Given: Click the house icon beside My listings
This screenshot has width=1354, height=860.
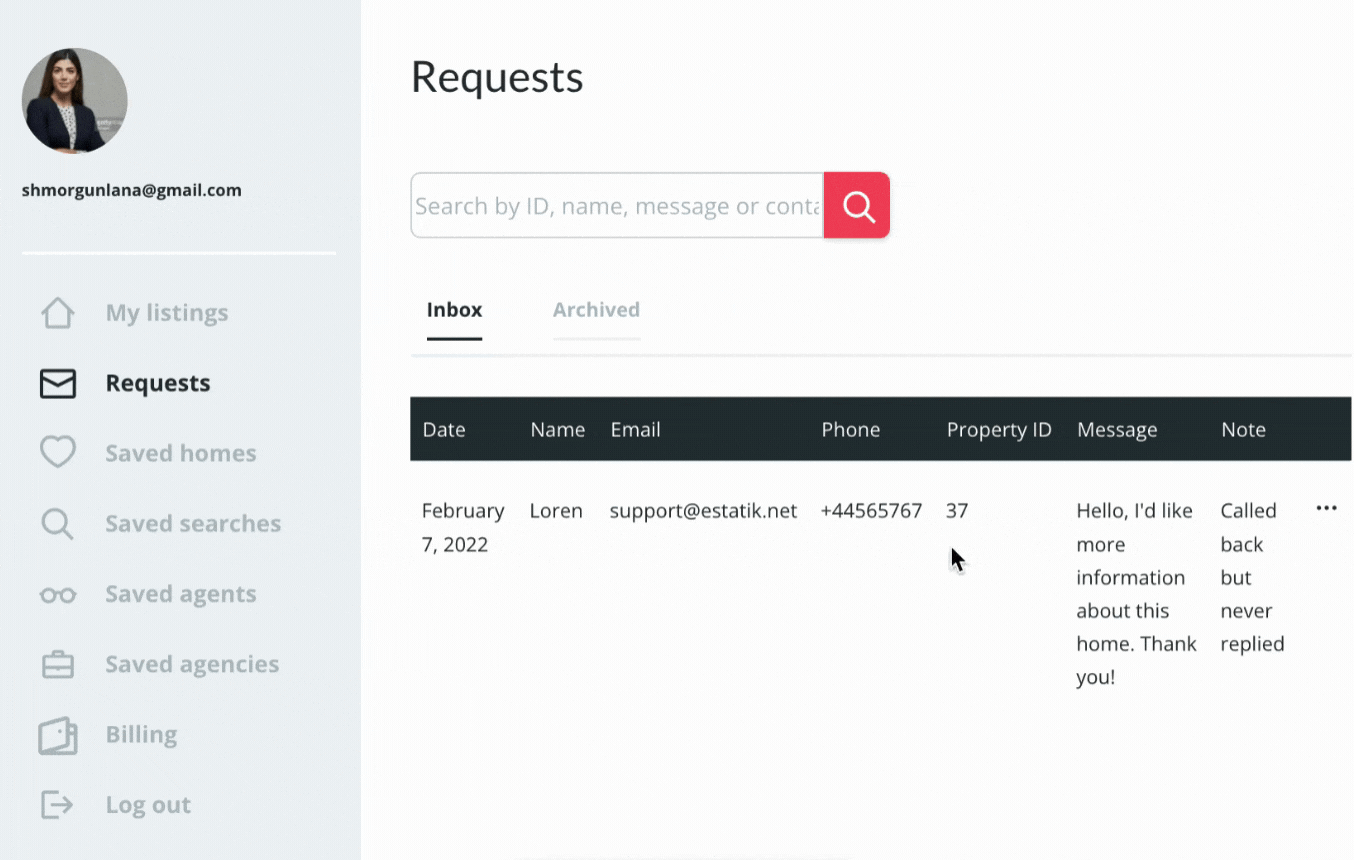Looking at the screenshot, I should pyautogui.click(x=58, y=313).
